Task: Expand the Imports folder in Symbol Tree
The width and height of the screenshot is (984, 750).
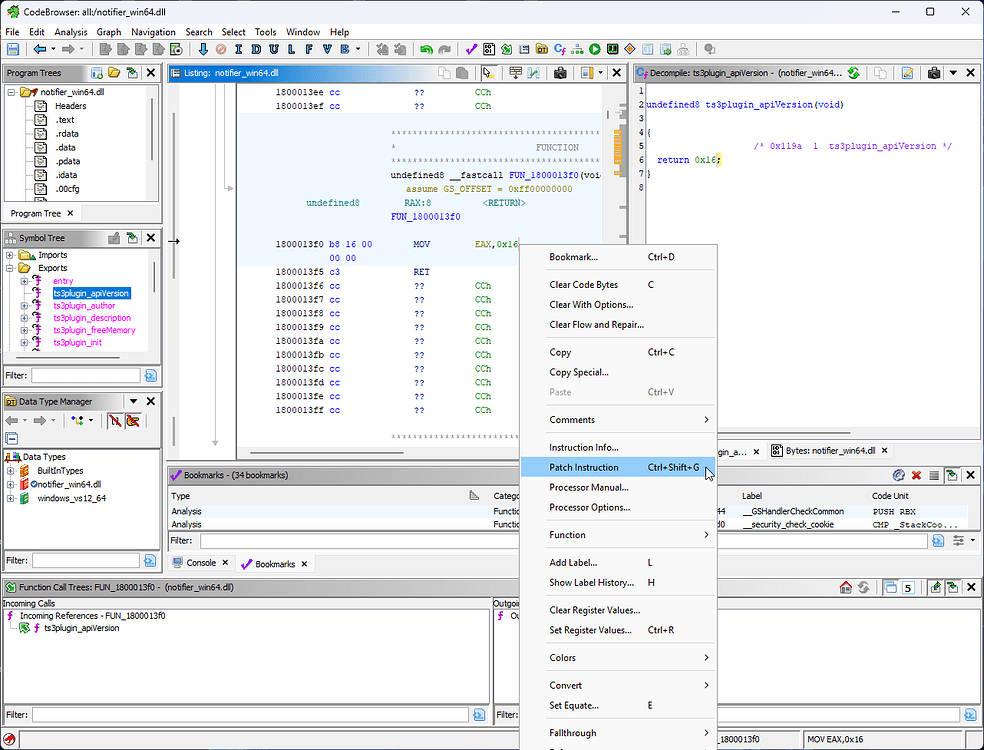Action: tap(10, 255)
